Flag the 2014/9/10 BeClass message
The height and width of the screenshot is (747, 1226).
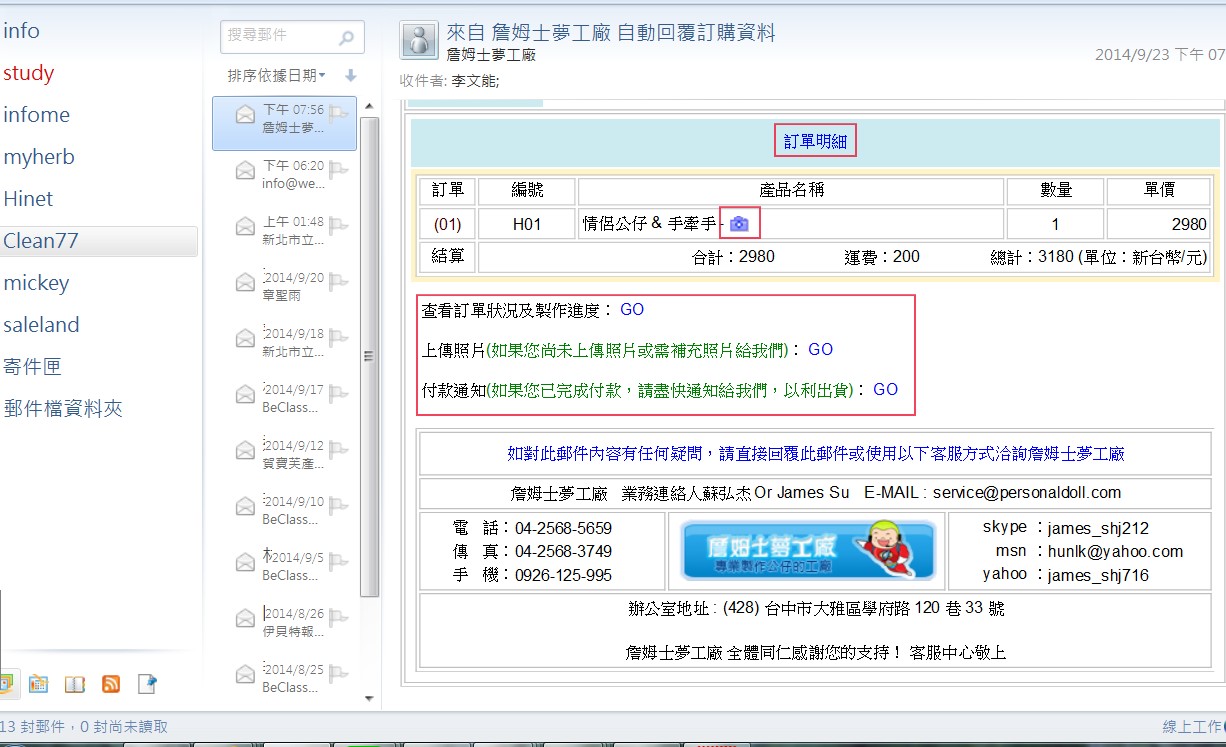tap(338, 505)
